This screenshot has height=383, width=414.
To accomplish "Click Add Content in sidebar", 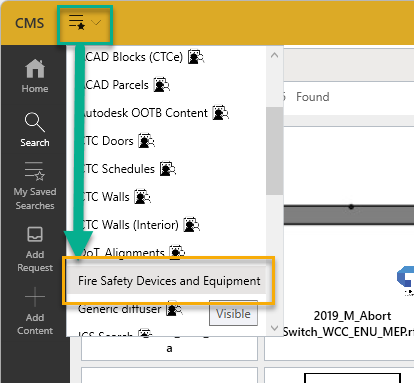I will click(x=35, y=311).
